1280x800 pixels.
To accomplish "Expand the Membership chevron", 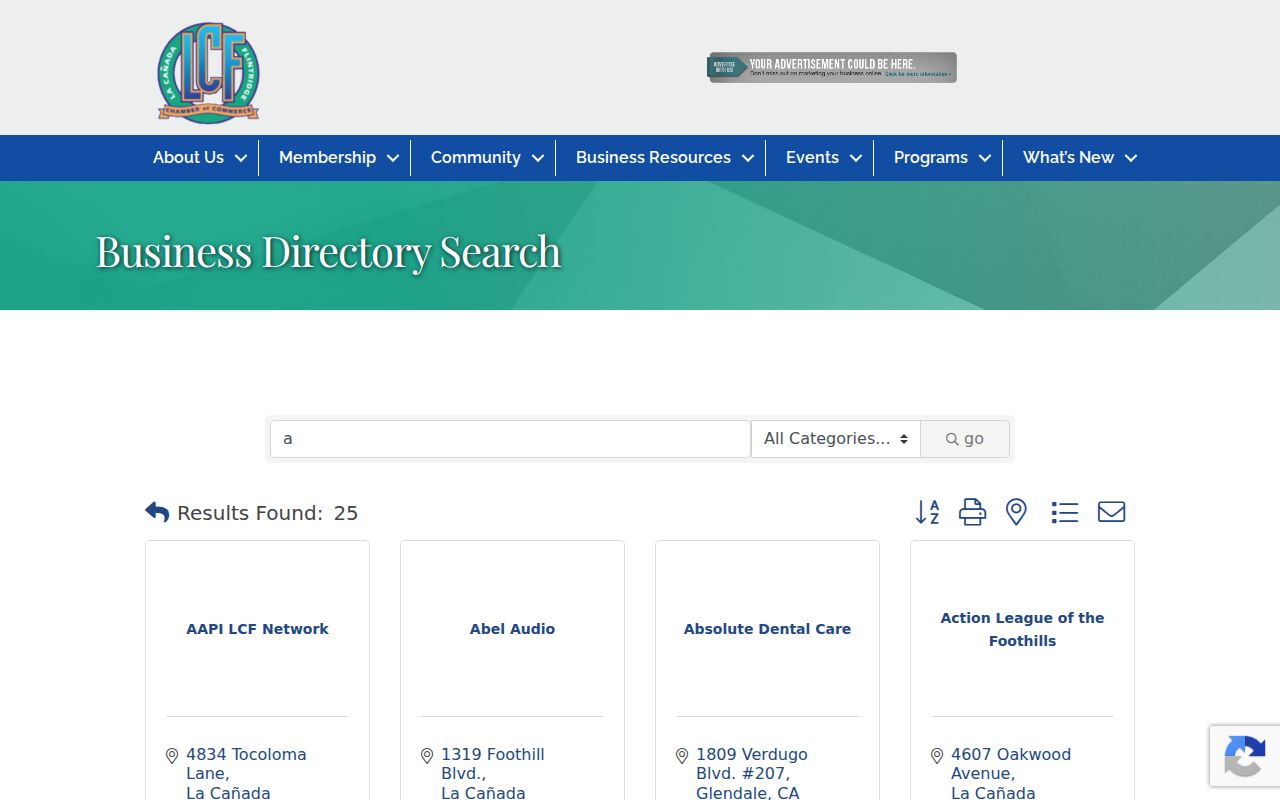I will click(393, 158).
